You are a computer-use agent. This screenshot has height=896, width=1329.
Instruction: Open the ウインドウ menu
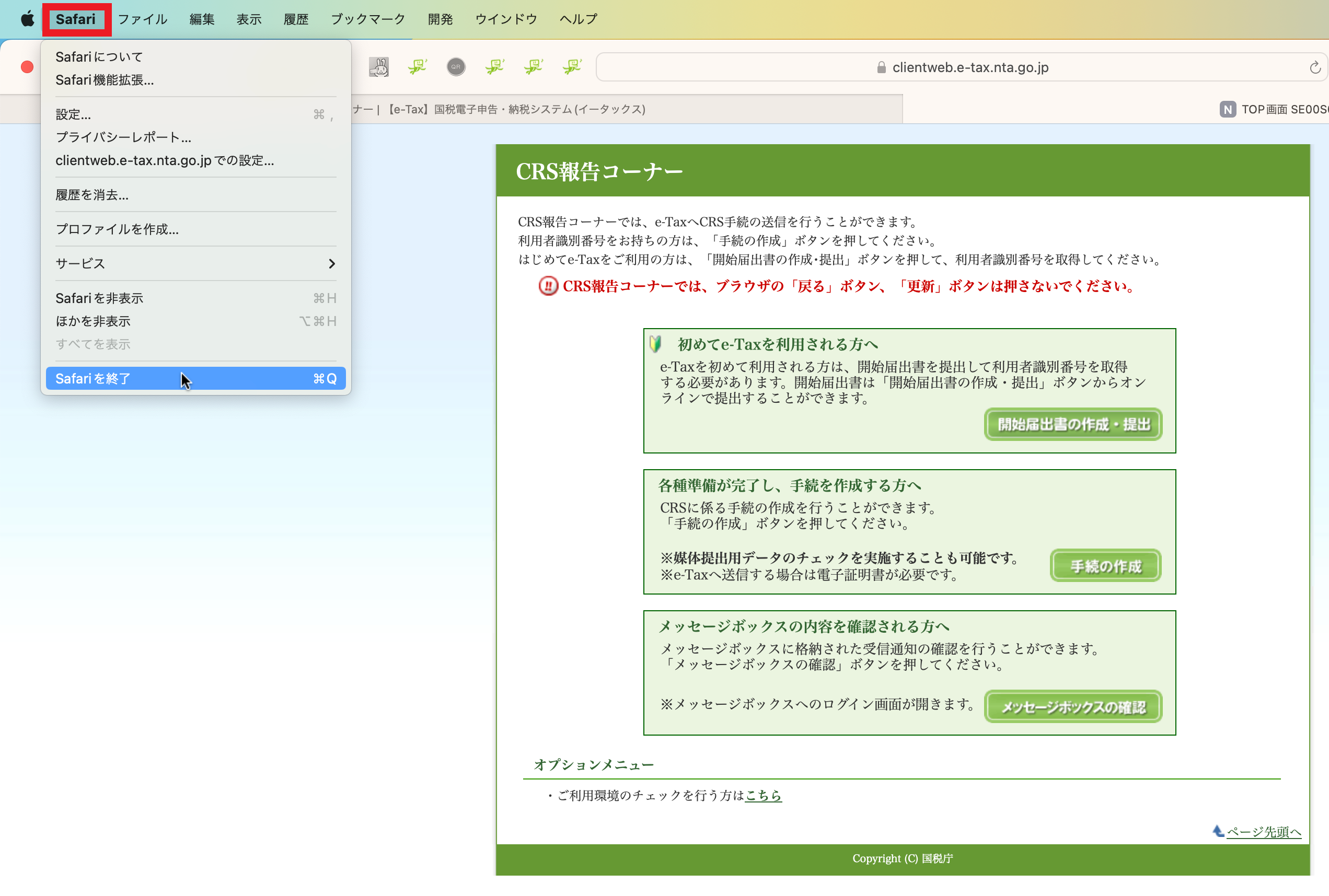(x=506, y=19)
